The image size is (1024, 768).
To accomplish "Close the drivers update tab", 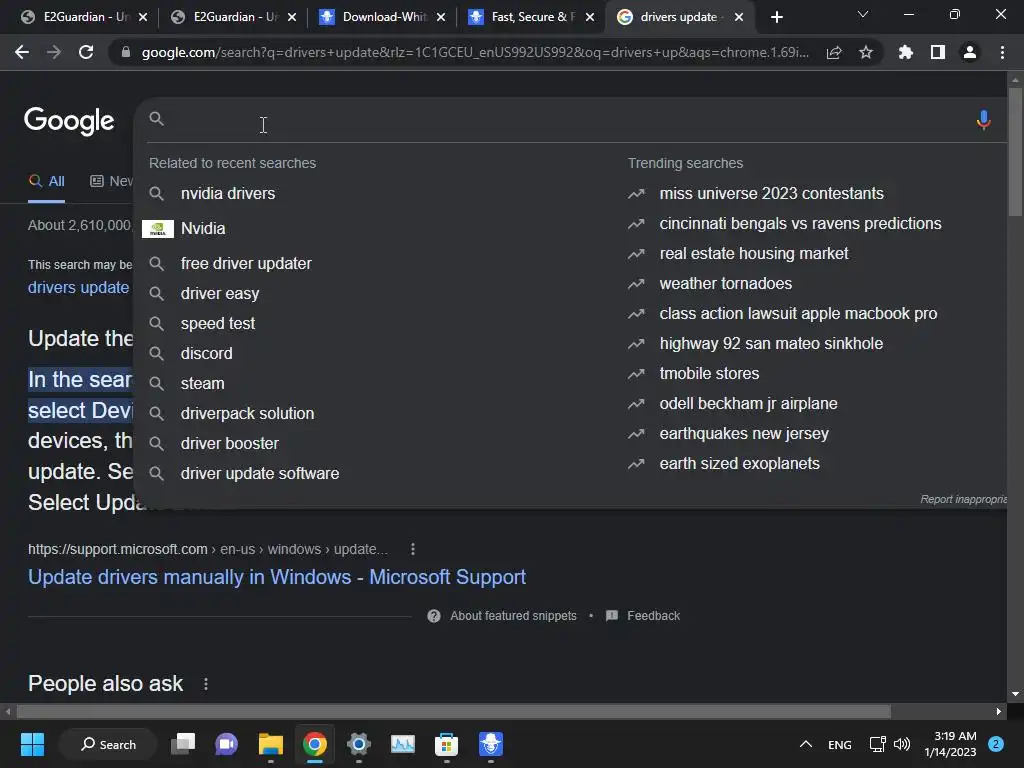I will (739, 17).
